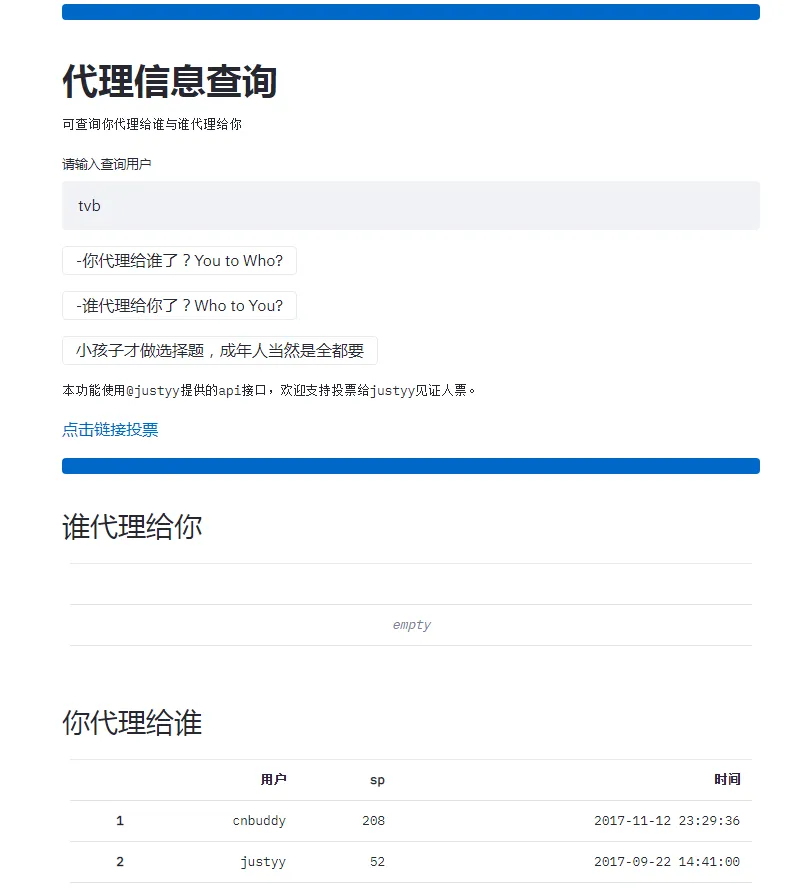Viewport: 800px width, 894px height.
Task: Click the 'sp' column header
Action: coord(377,780)
